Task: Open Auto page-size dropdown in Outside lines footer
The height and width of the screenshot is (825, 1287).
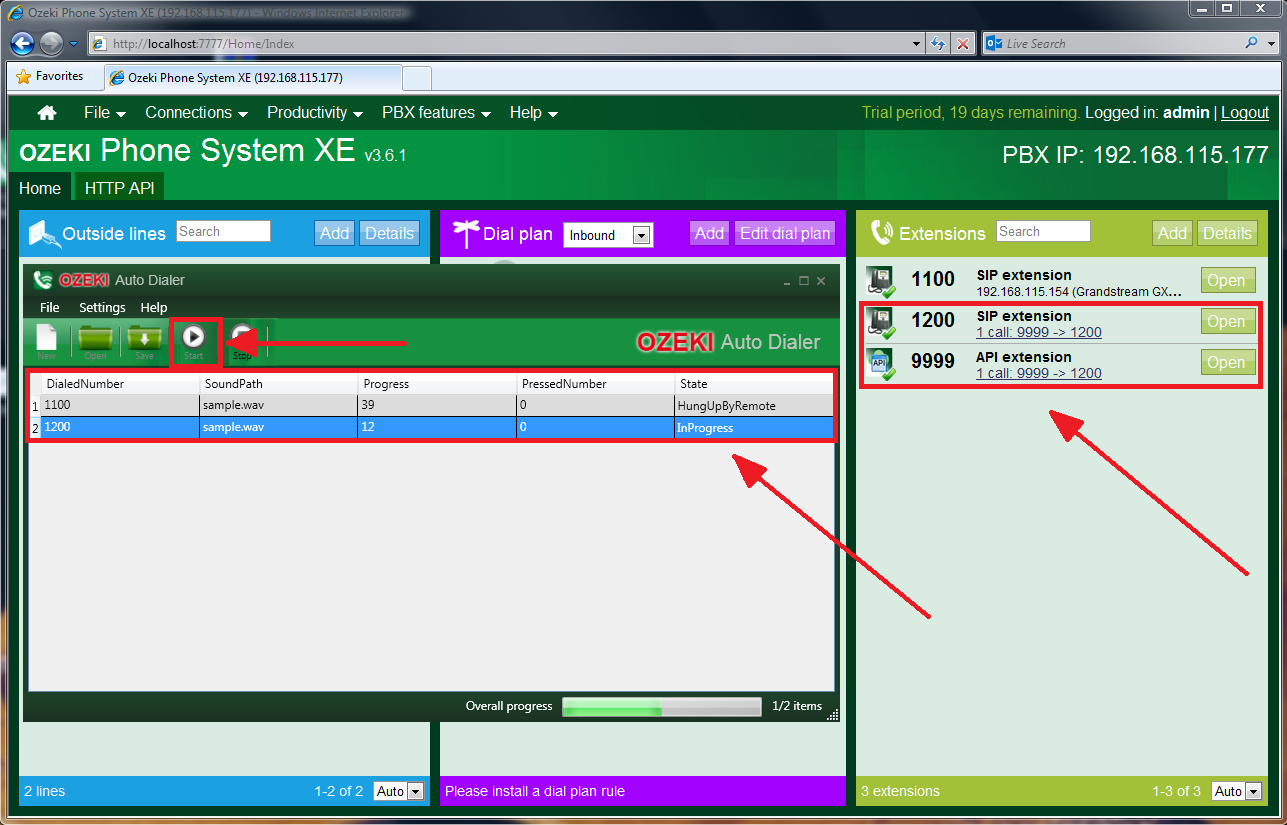Action: tap(399, 791)
